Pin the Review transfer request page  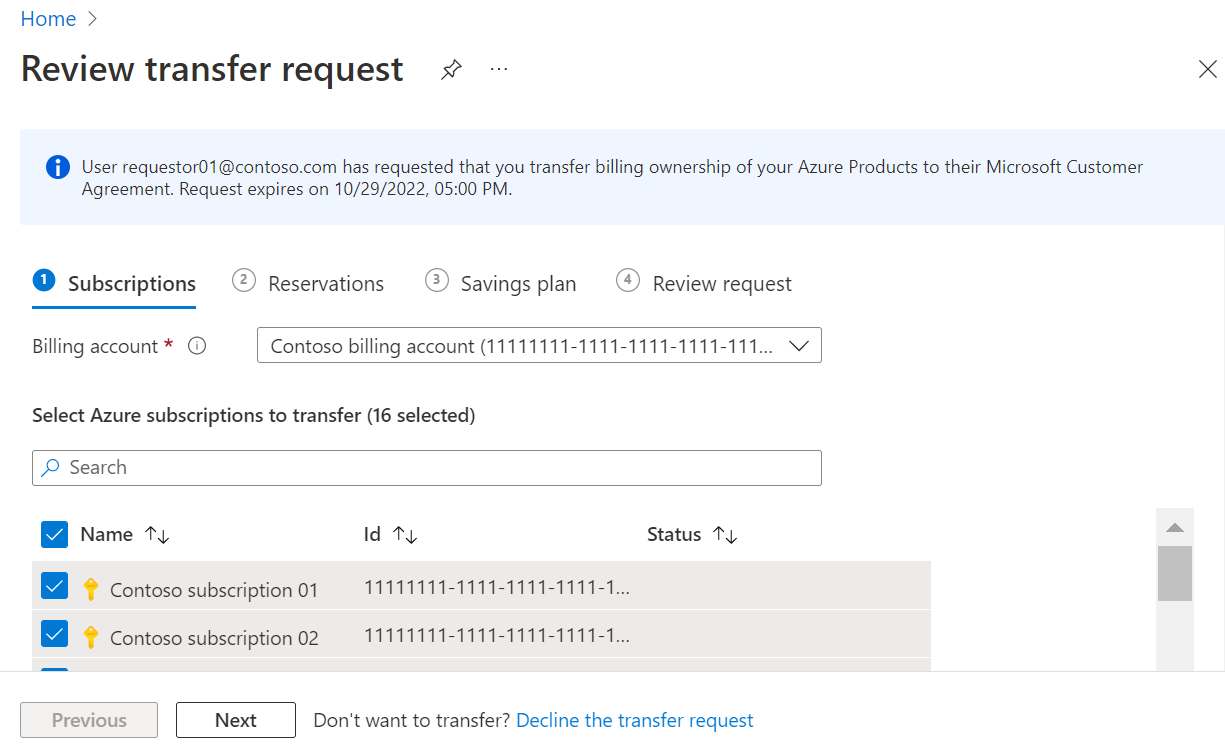452,70
